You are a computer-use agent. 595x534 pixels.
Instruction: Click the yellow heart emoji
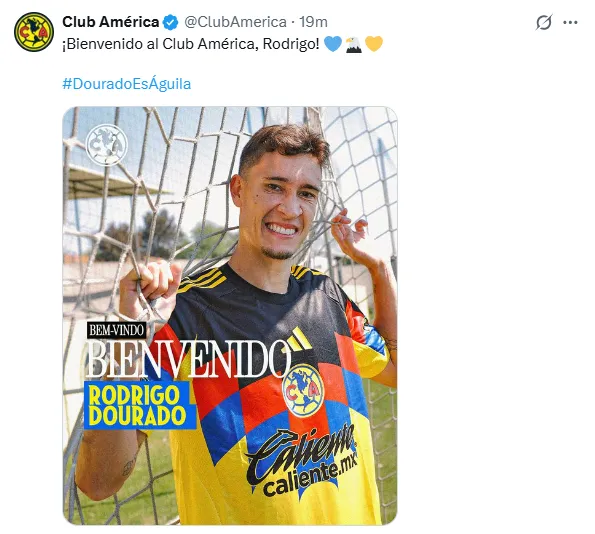pyautogui.click(x=374, y=44)
